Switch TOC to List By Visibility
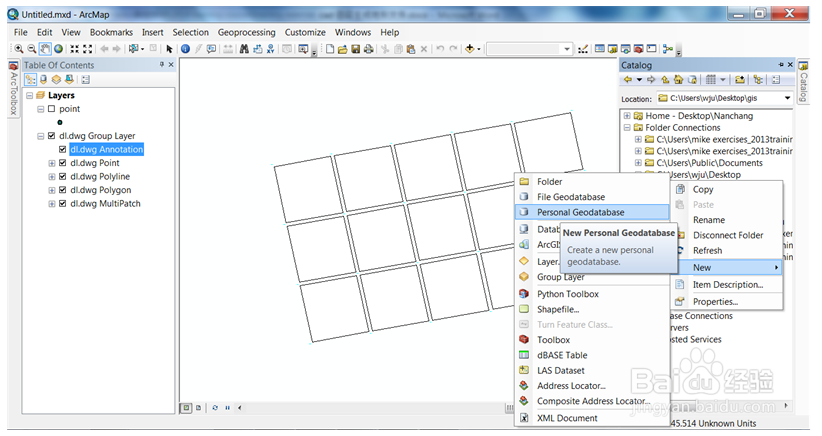 [56, 80]
